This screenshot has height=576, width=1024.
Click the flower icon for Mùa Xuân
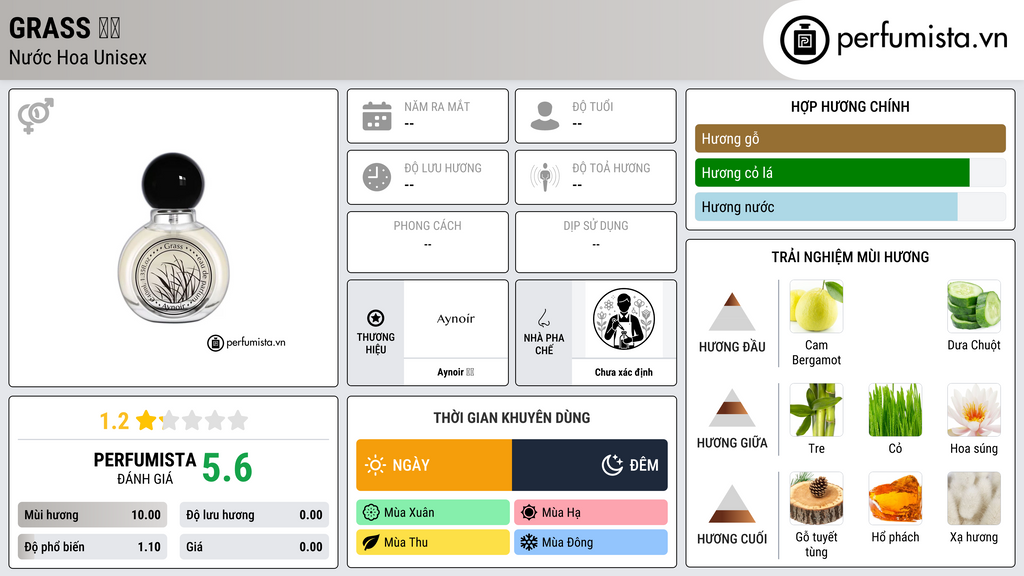(371, 513)
